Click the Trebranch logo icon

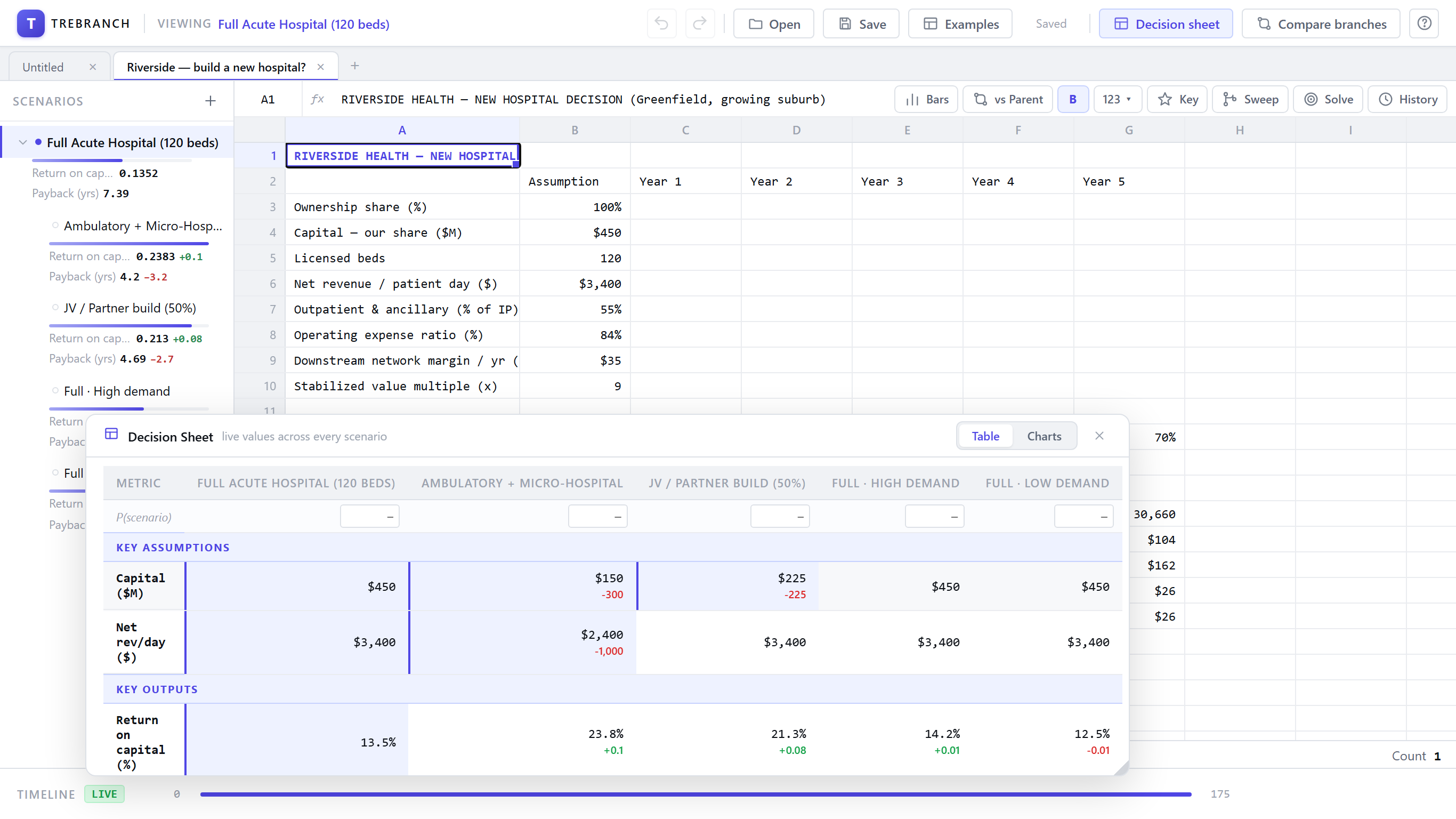[30, 24]
